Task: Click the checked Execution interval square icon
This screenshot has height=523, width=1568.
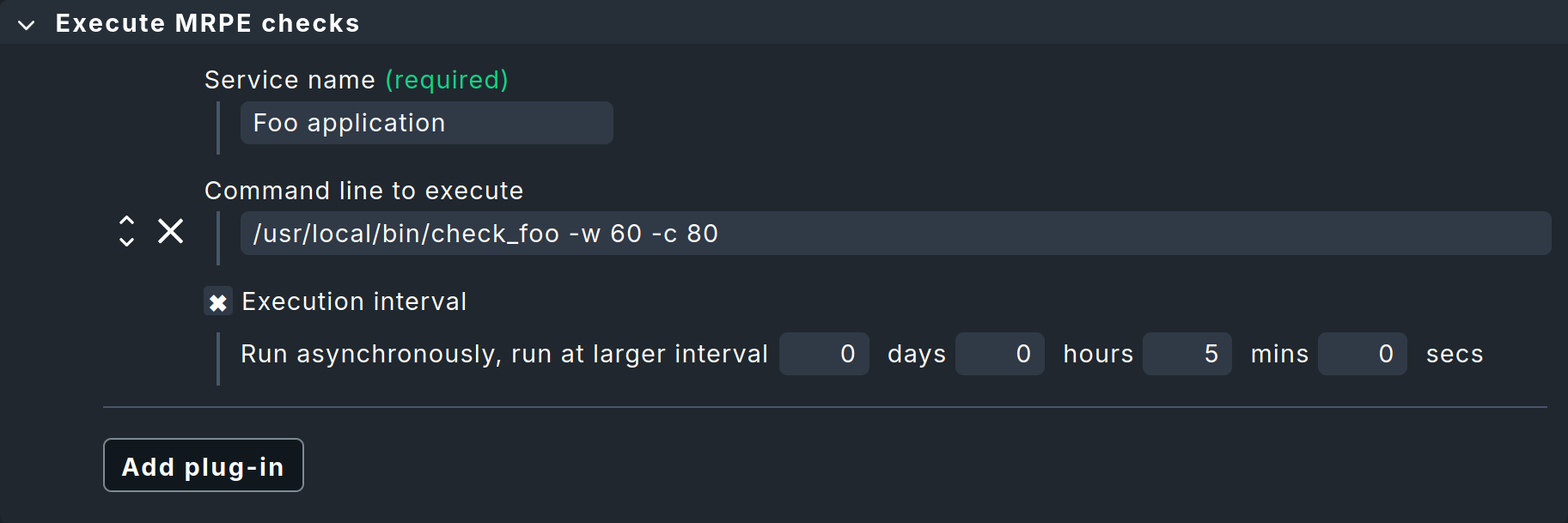Action: pyautogui.click(x=218, y=301)
